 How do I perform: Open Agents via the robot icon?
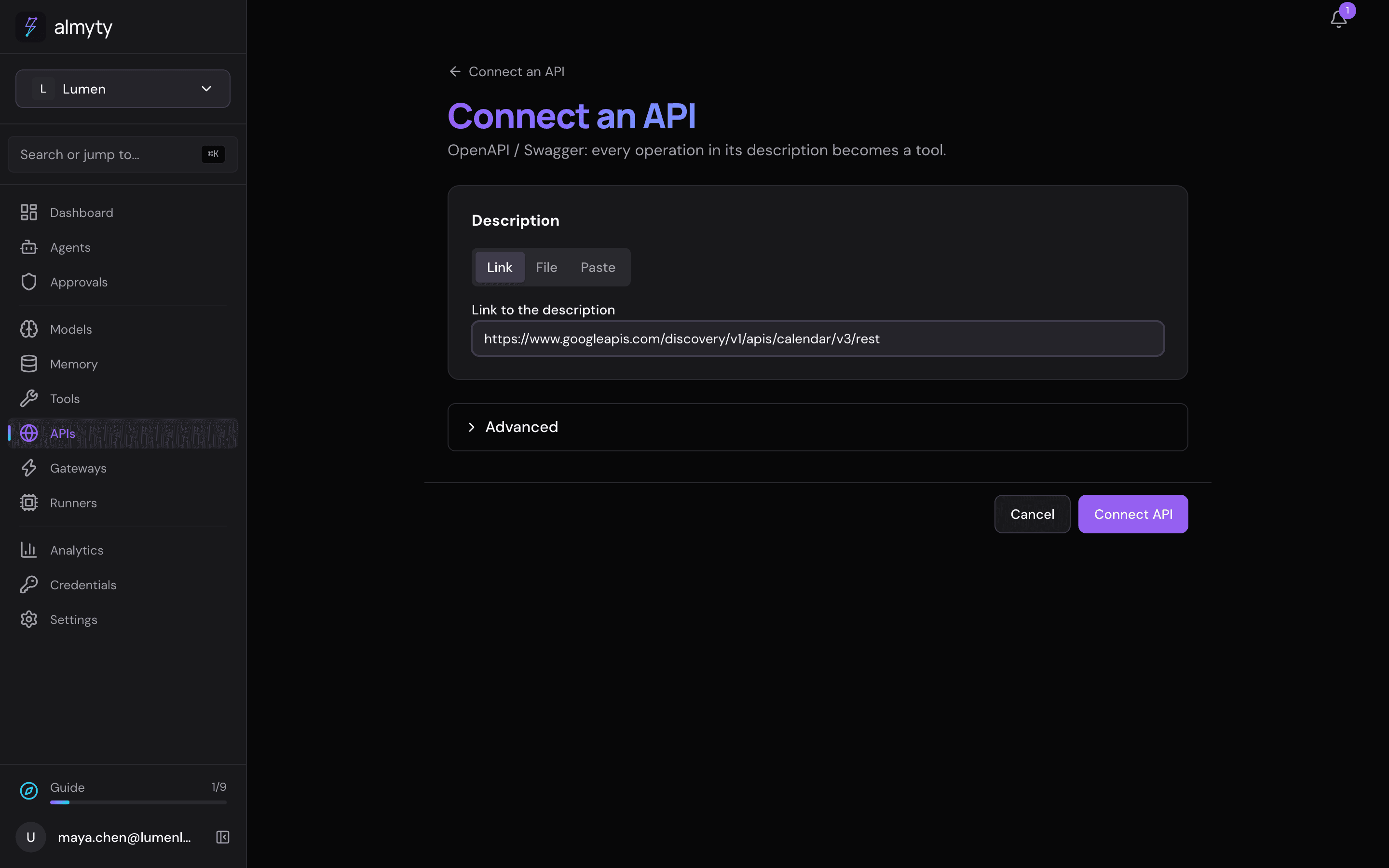click(x=29, y=247)
